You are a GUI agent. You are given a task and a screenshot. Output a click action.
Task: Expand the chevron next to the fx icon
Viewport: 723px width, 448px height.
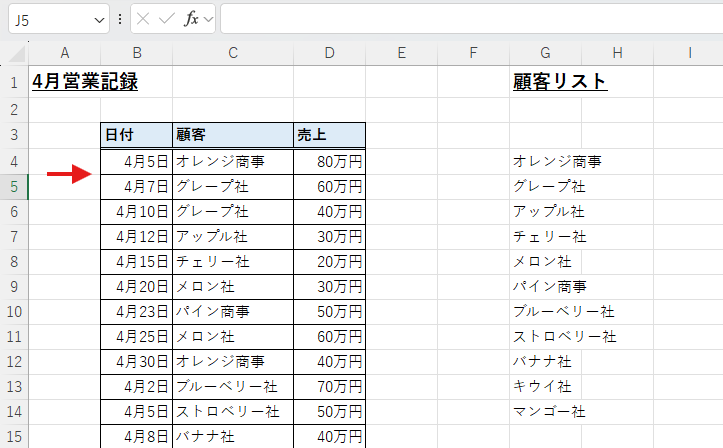point(208,19)
